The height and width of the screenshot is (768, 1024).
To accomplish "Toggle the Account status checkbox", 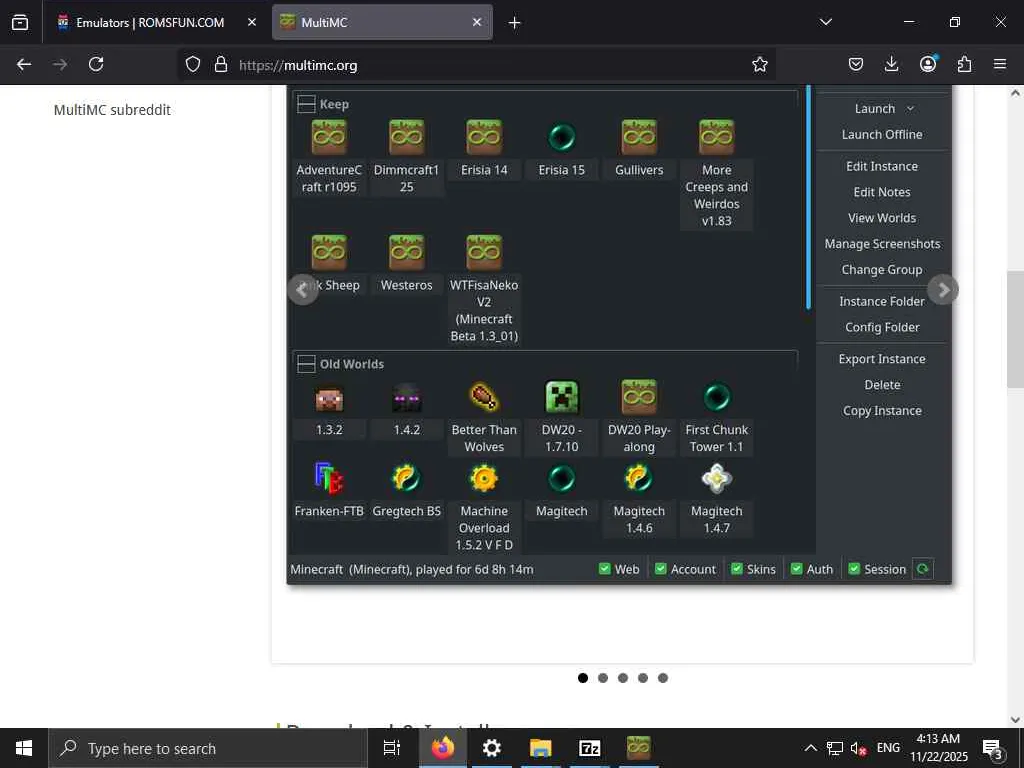I will click(661, 569).
